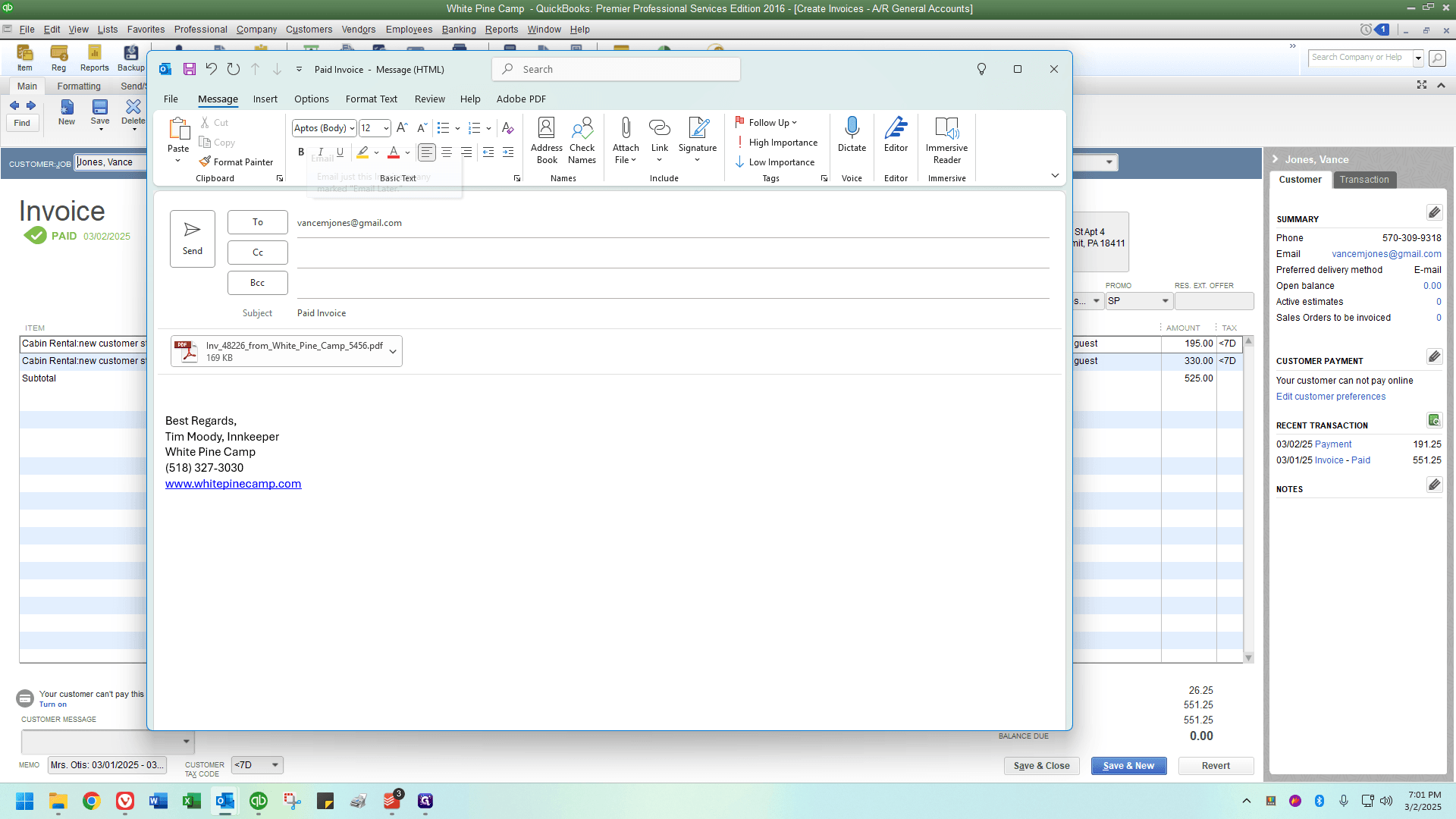Click the Send email button
Image resolution: width=1456 pixels, height=819 pixels.
(x=193, y=239)
